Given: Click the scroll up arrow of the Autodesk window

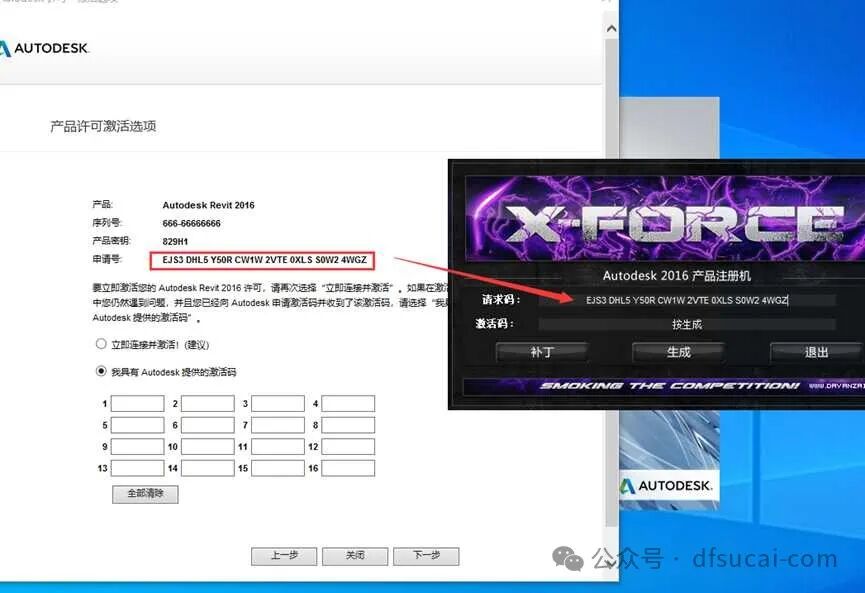Looking at the screenshot, I should click(611, 29).
